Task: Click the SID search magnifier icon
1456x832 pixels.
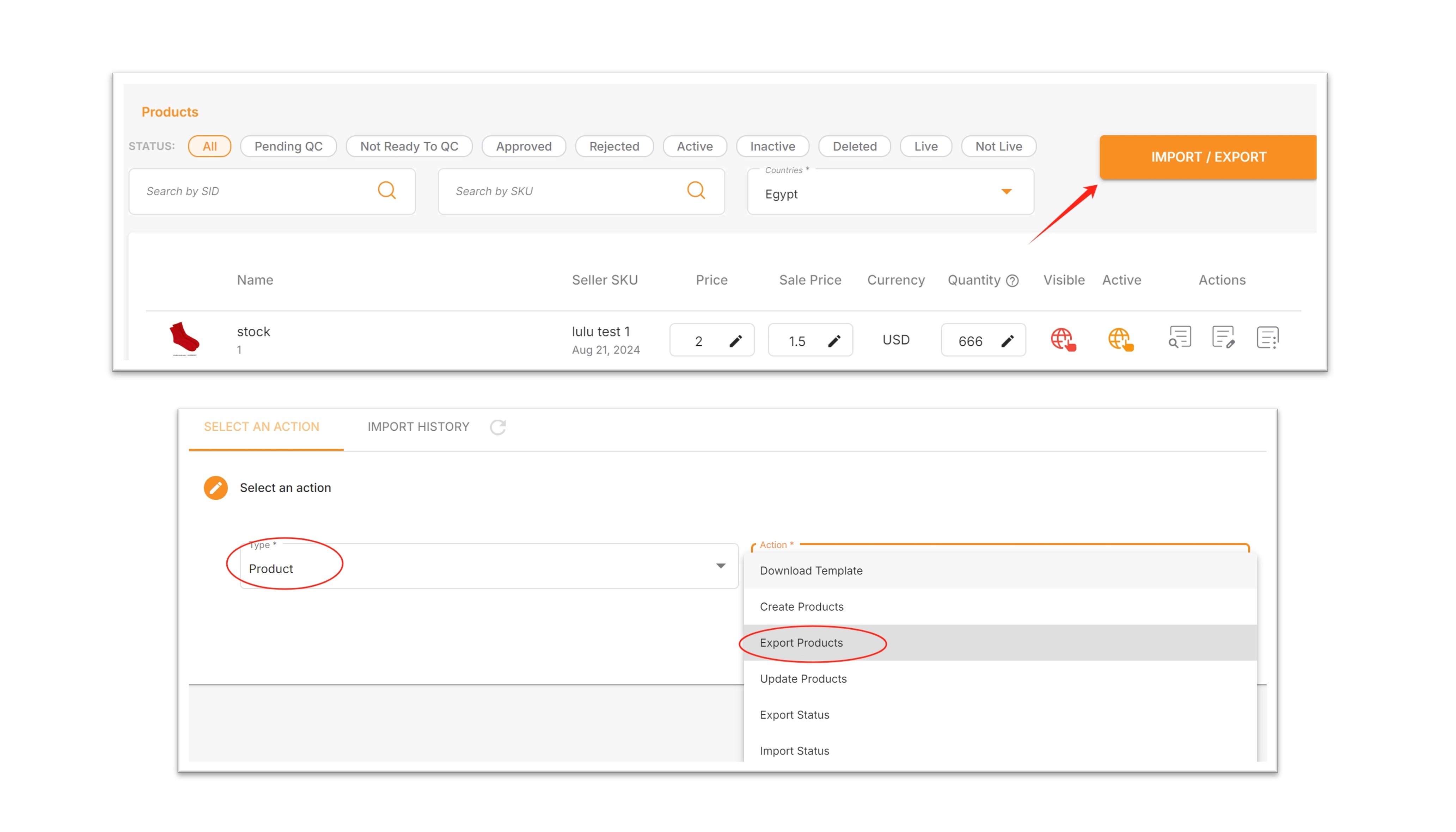Action: 386,190
